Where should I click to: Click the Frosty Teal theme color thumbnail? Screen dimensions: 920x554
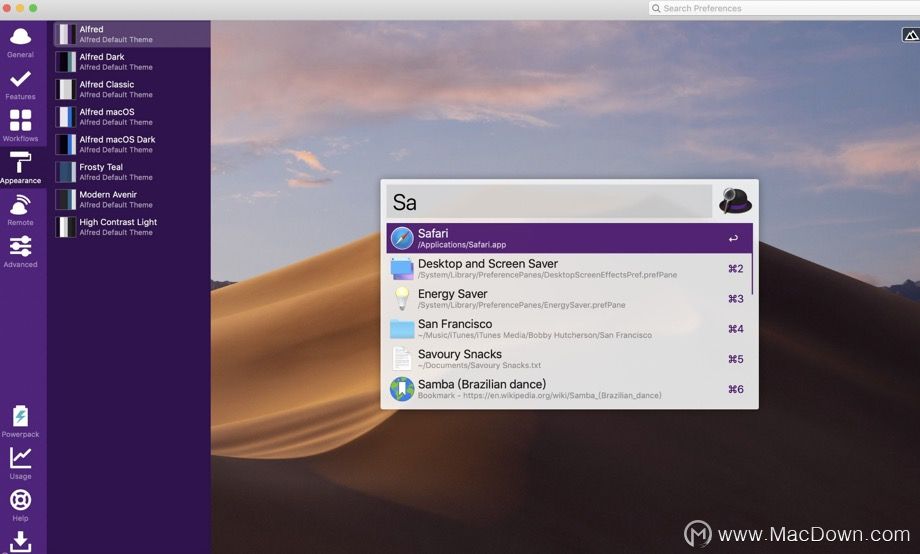tap(66, 172)
